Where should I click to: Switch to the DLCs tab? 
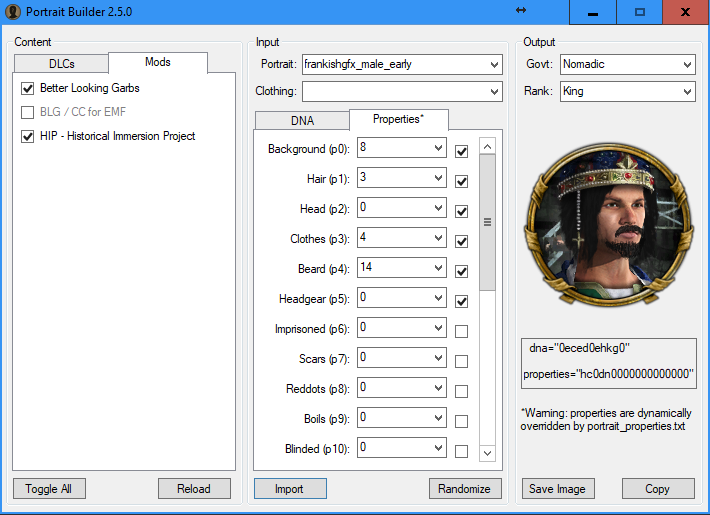click(62, 63)
